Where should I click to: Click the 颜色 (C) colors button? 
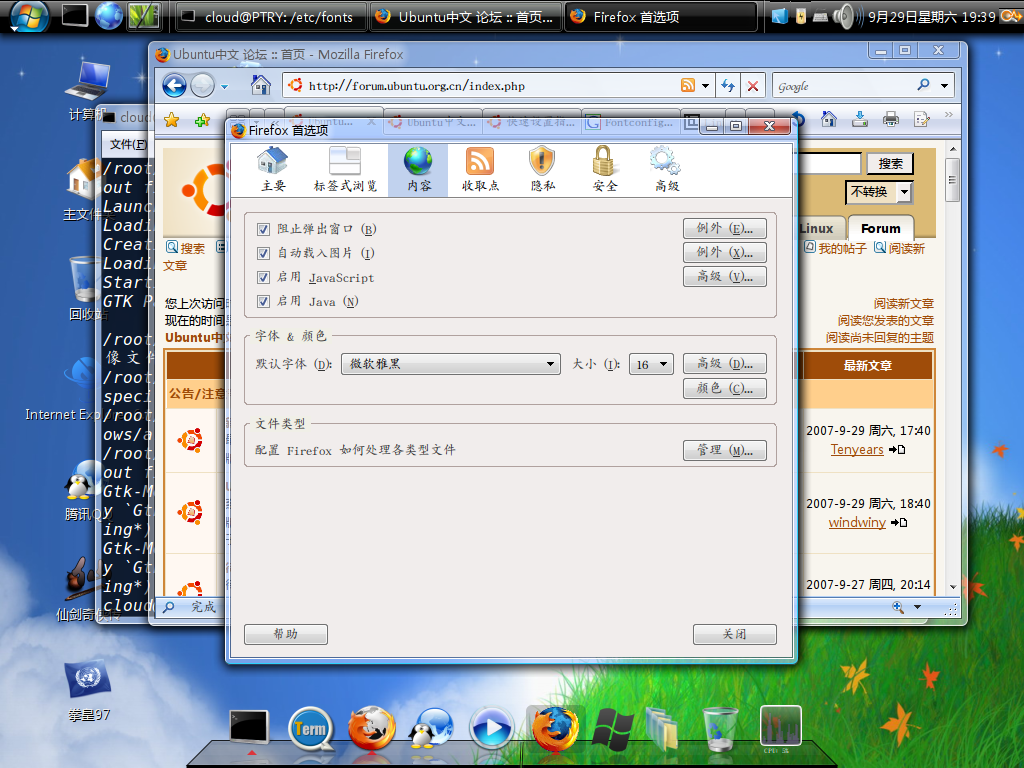tap(725, 389)
